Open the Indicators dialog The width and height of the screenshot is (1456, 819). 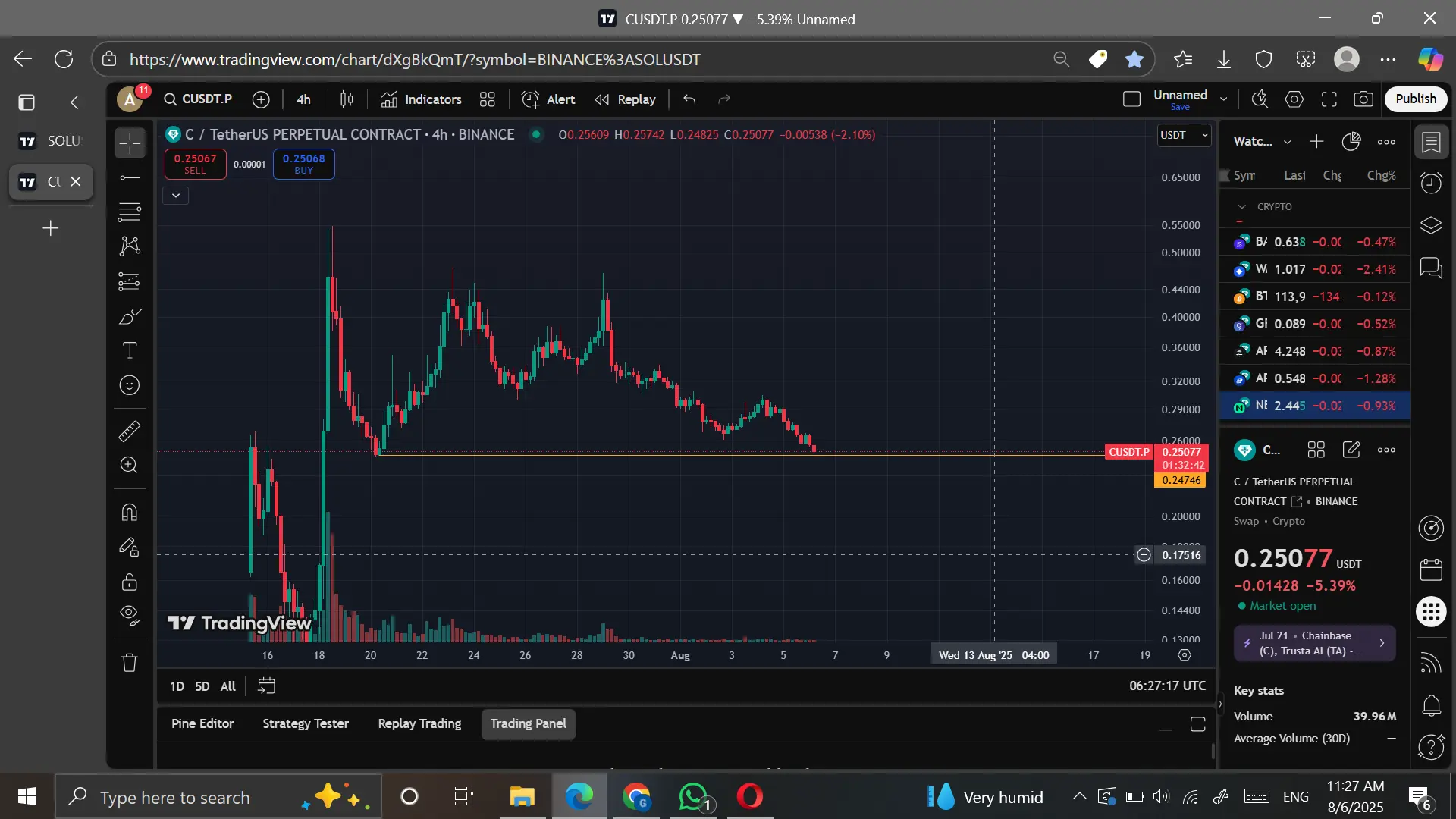422,99
